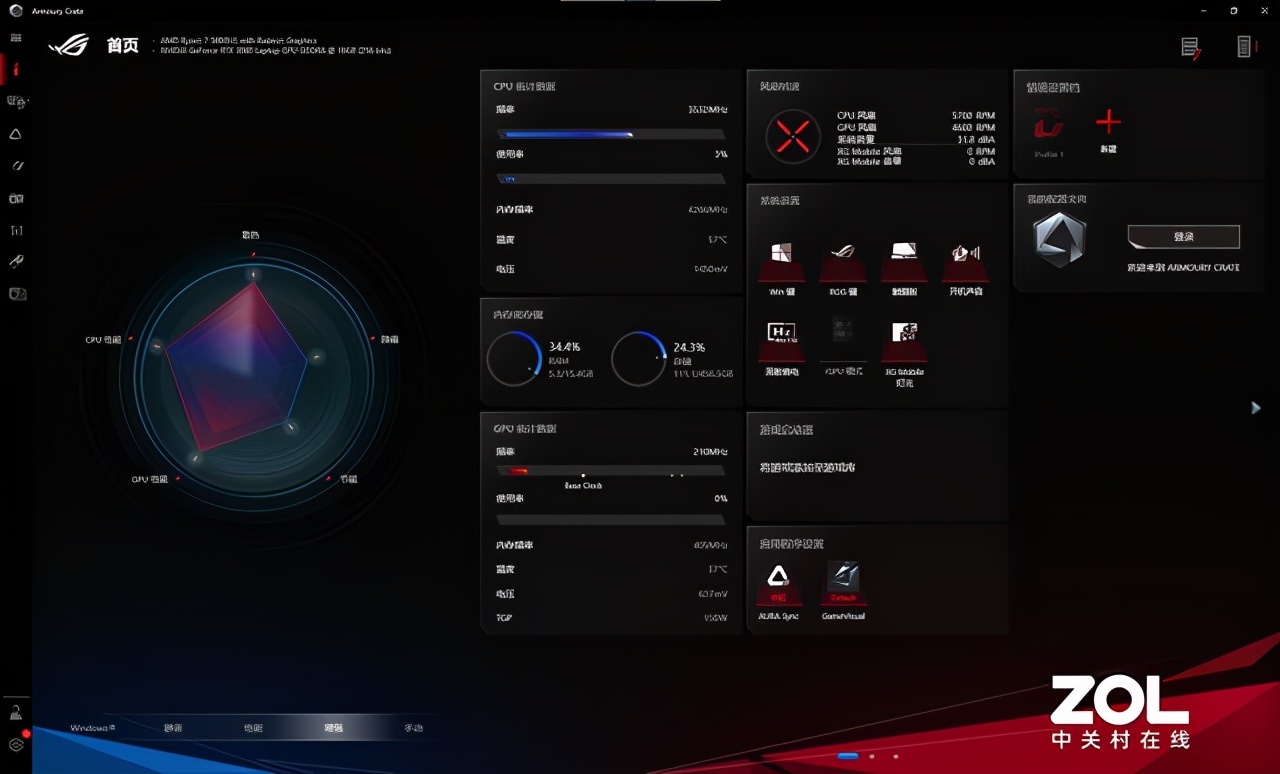1280x774 pixels.
Task: Go to next dashboard page with right arrow
Action: (x=1256, y=407)
